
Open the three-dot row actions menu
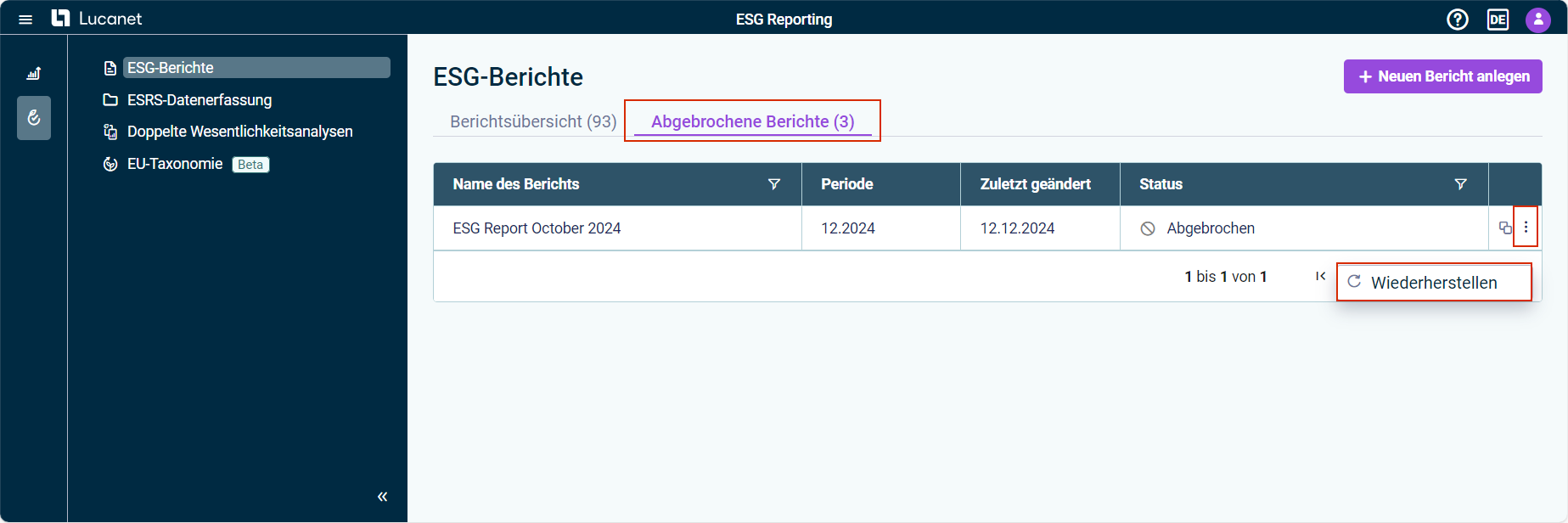(x=1526, y=228)
